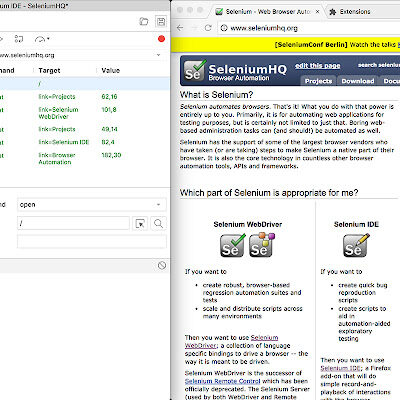The image size is (400, 400).
Task: Follow the 'Selenium IDE' text link
Action: [x=341, y=368]
